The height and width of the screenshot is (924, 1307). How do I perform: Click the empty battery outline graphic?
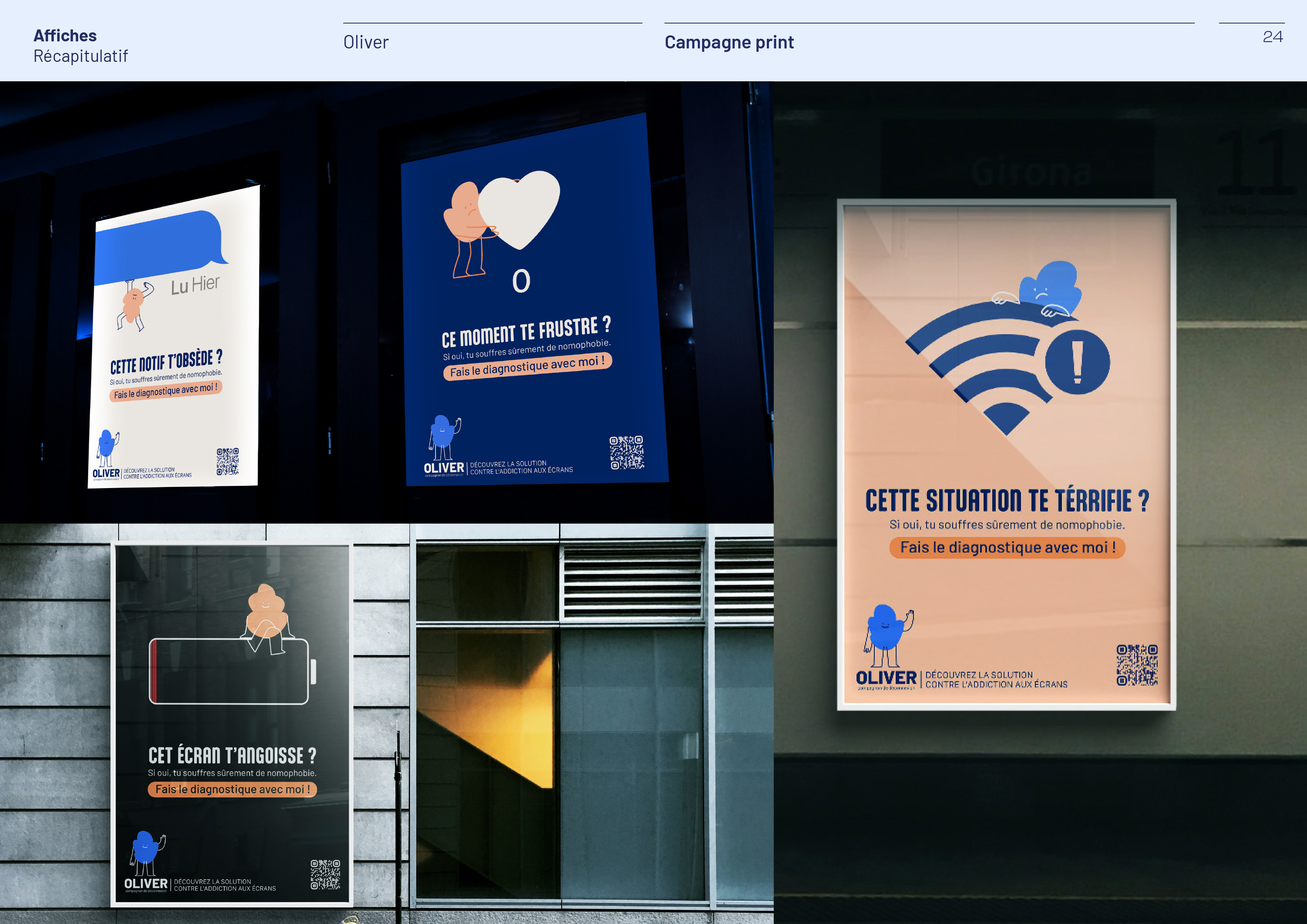229,672
